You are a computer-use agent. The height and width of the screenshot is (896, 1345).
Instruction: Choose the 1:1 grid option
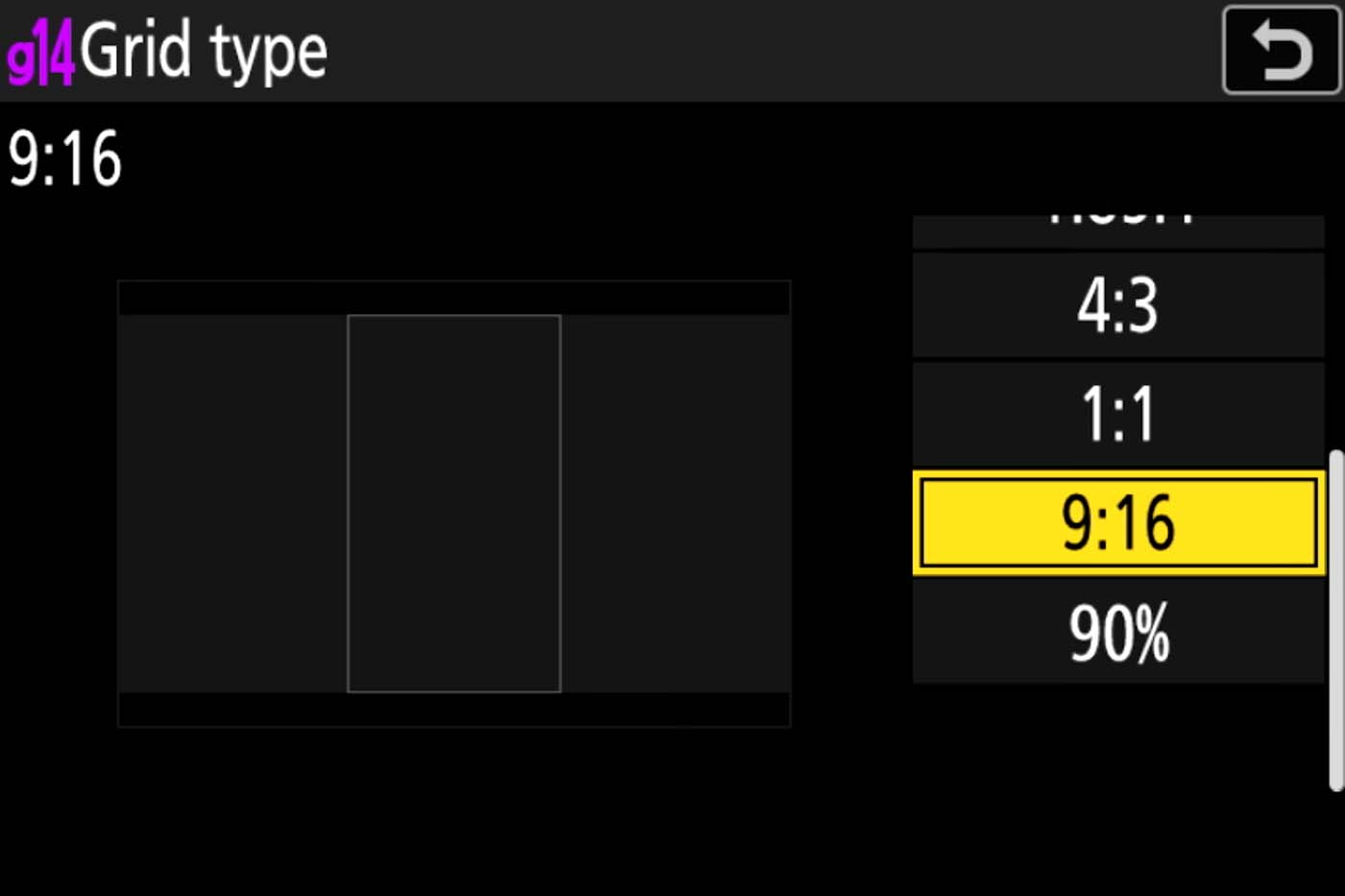point(1117,415)
